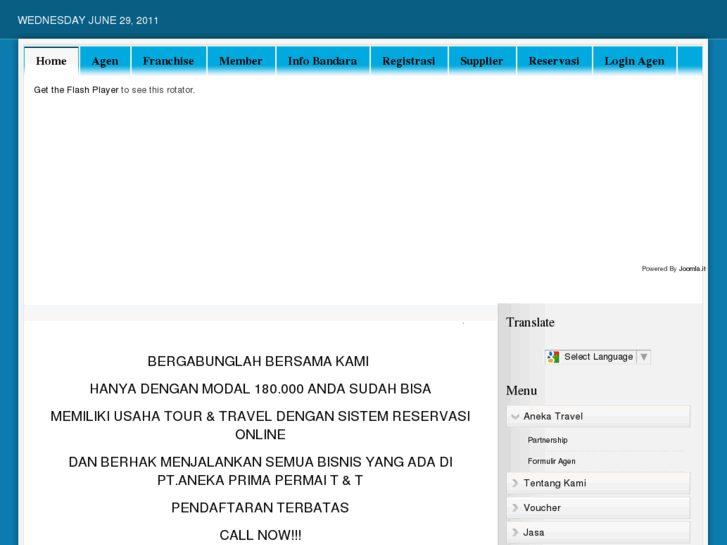The height and width of the screenshot is (545, 727).
Task: Click the Jasa arrow icon
Action: pos(515,532)
